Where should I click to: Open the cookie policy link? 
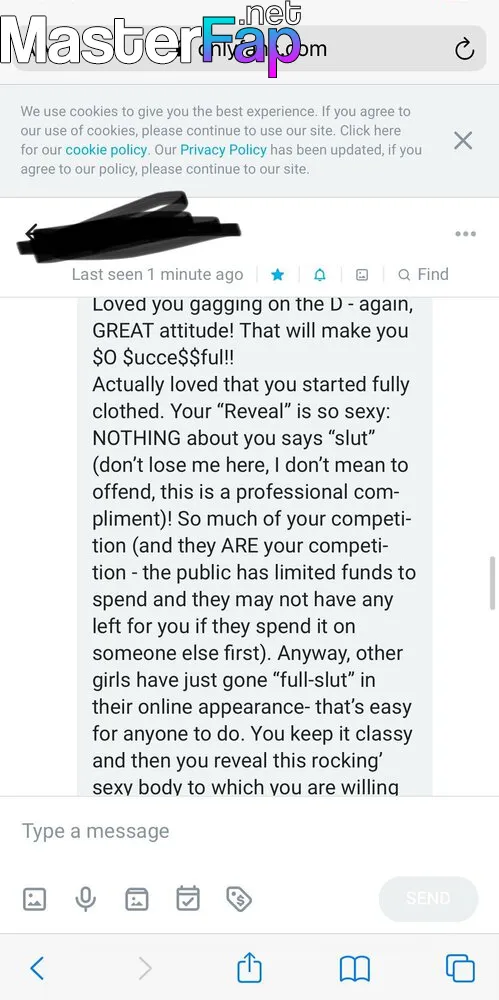coord(107,150)
